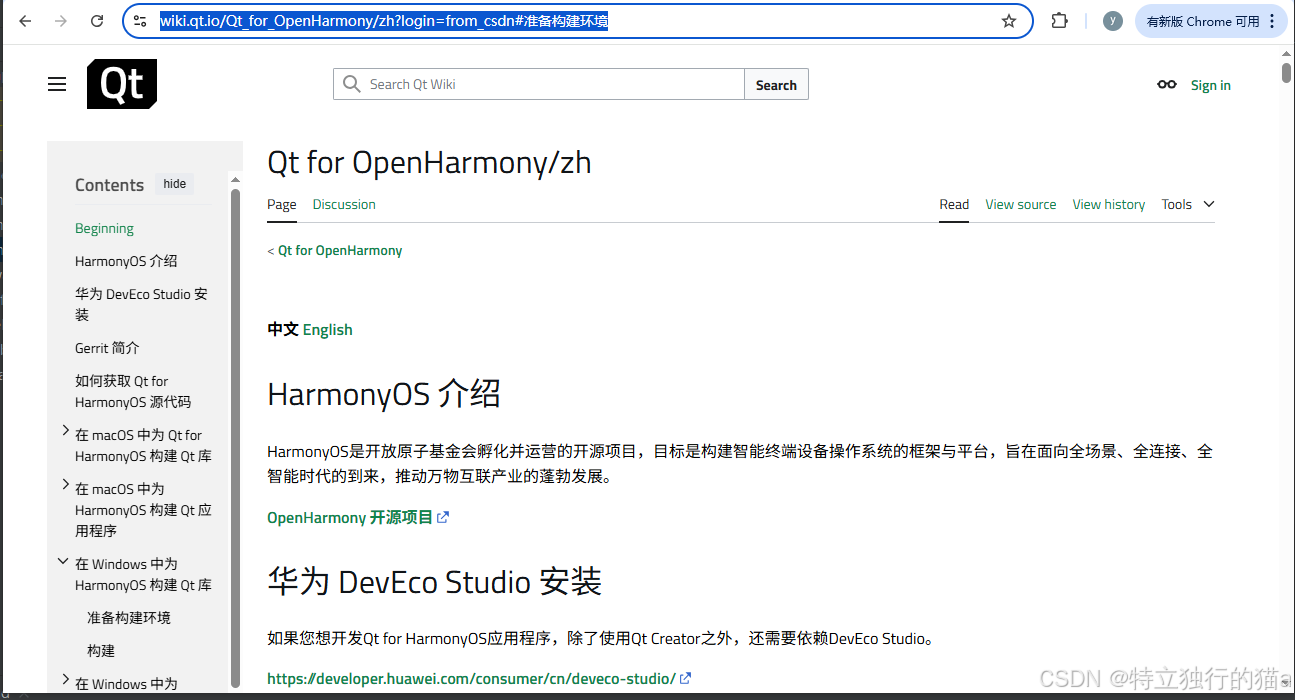Collapse 在 Windows 中为 HarmonyOS 构建 Qt 库
1295x700 pixels.
pos(63,562)
